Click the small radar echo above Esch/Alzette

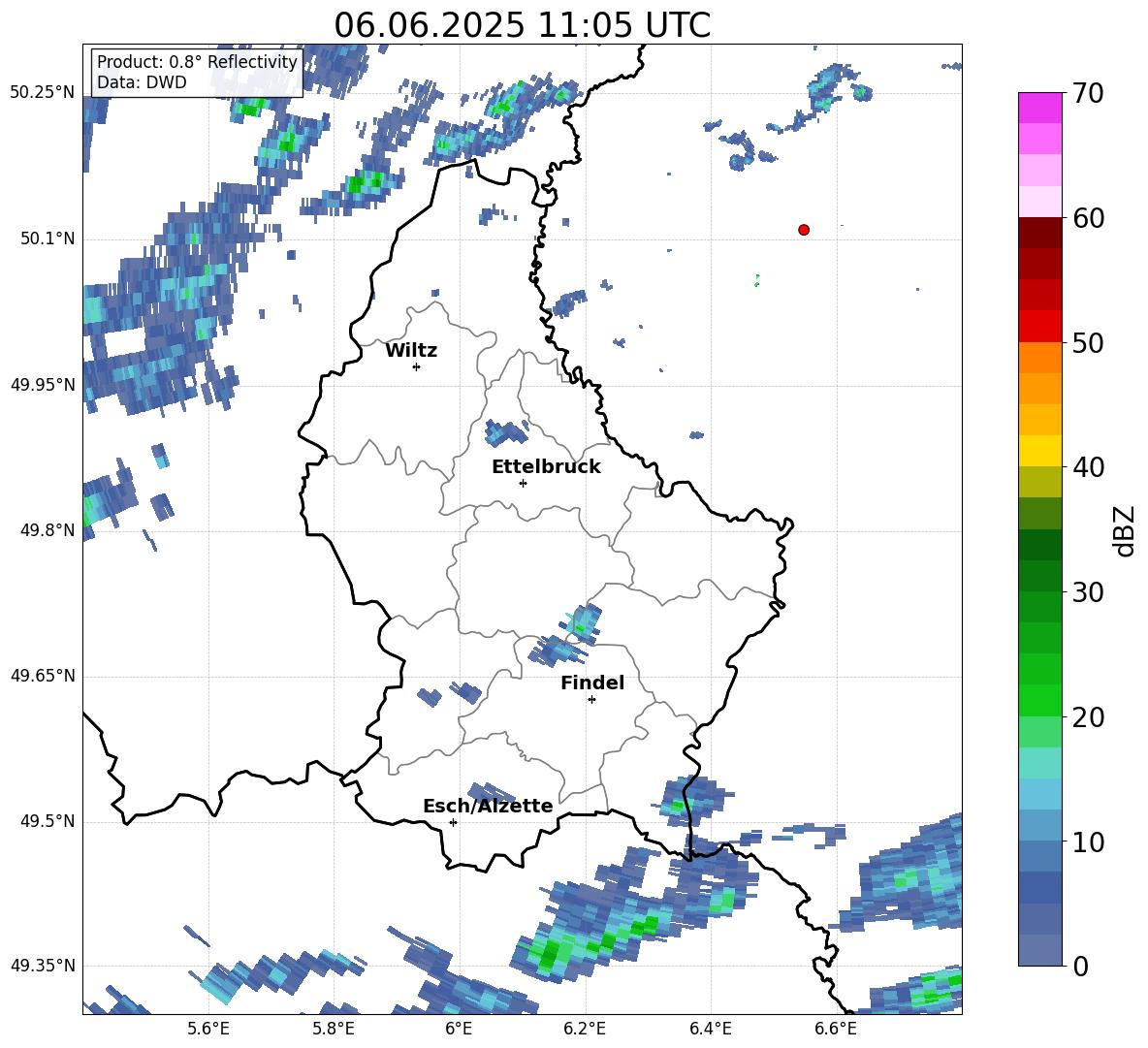click(x=491, y=792)
